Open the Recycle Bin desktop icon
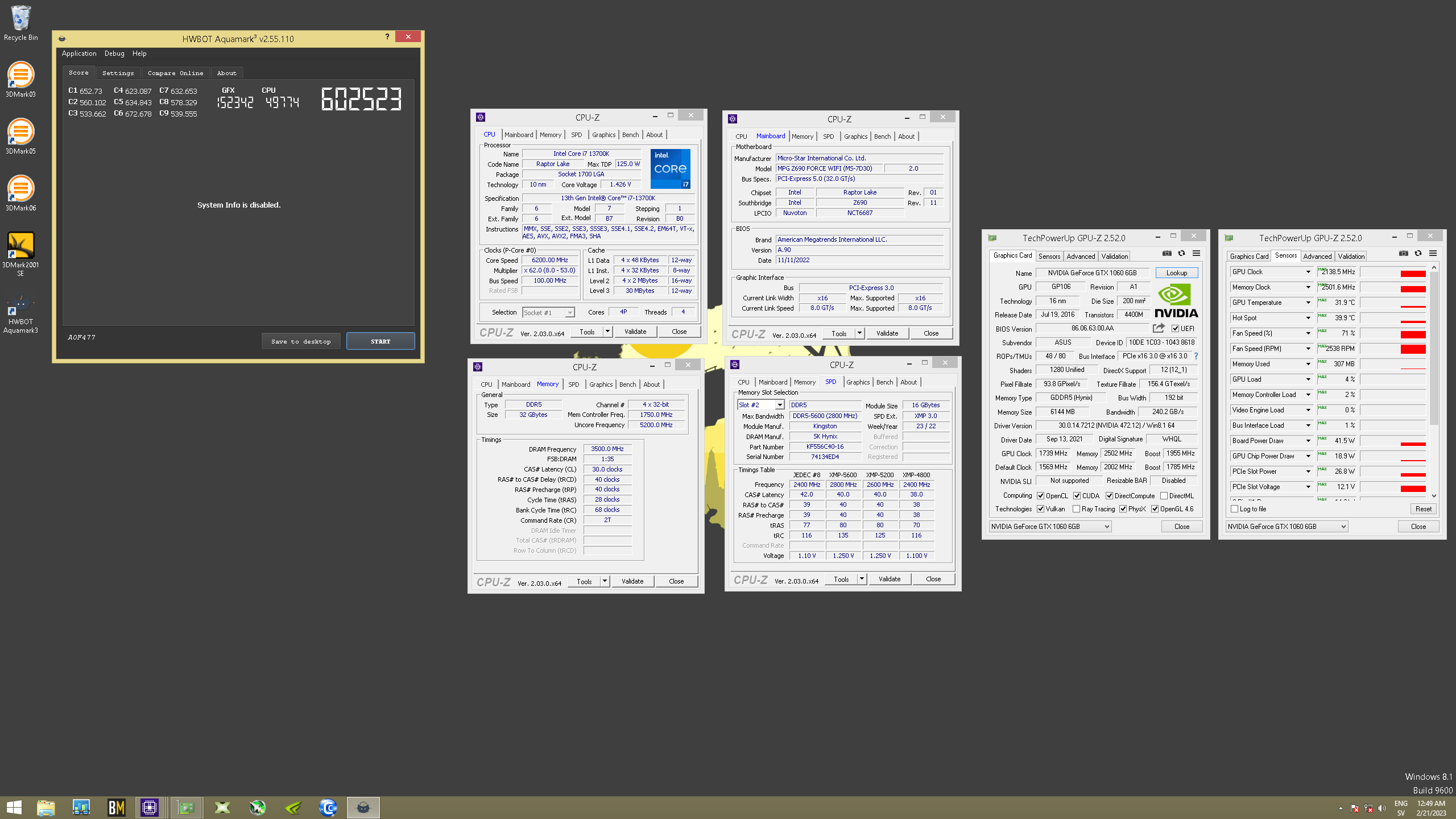Image resolution: width=1456 pixels, height=819 pixels. click(20, 23)
